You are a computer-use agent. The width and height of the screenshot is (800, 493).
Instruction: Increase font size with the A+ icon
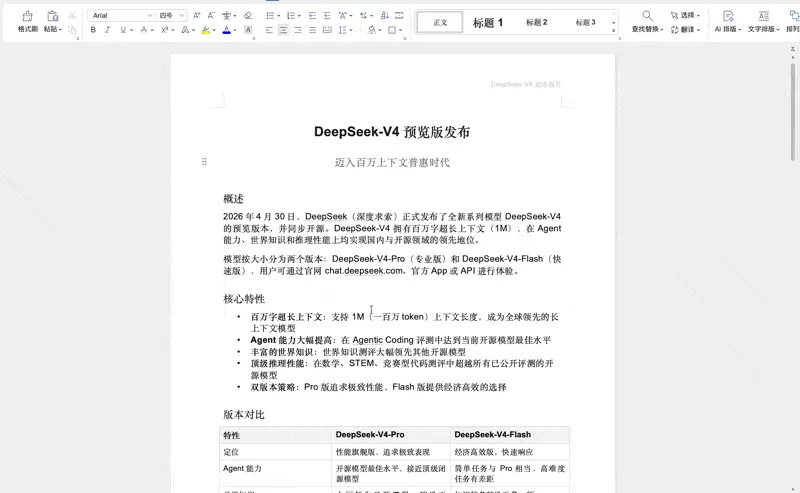pos(196,16)
